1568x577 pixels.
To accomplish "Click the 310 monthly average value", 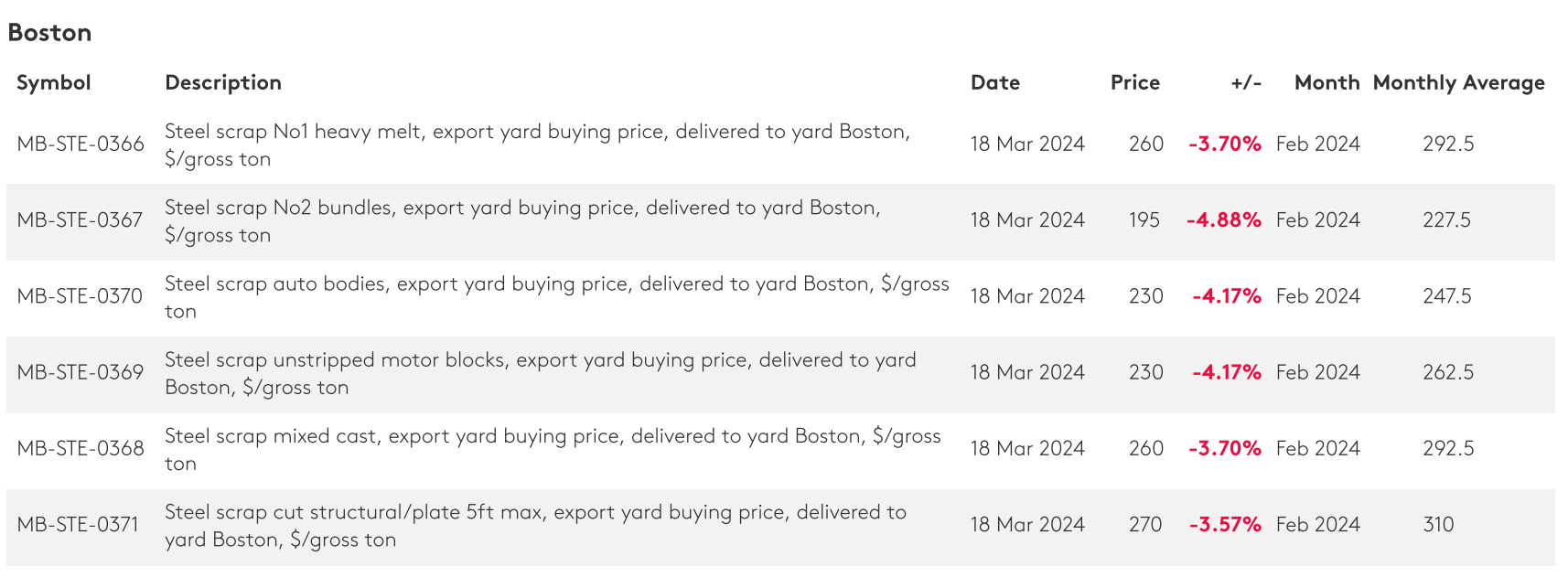I will (x=1438, y=525).
